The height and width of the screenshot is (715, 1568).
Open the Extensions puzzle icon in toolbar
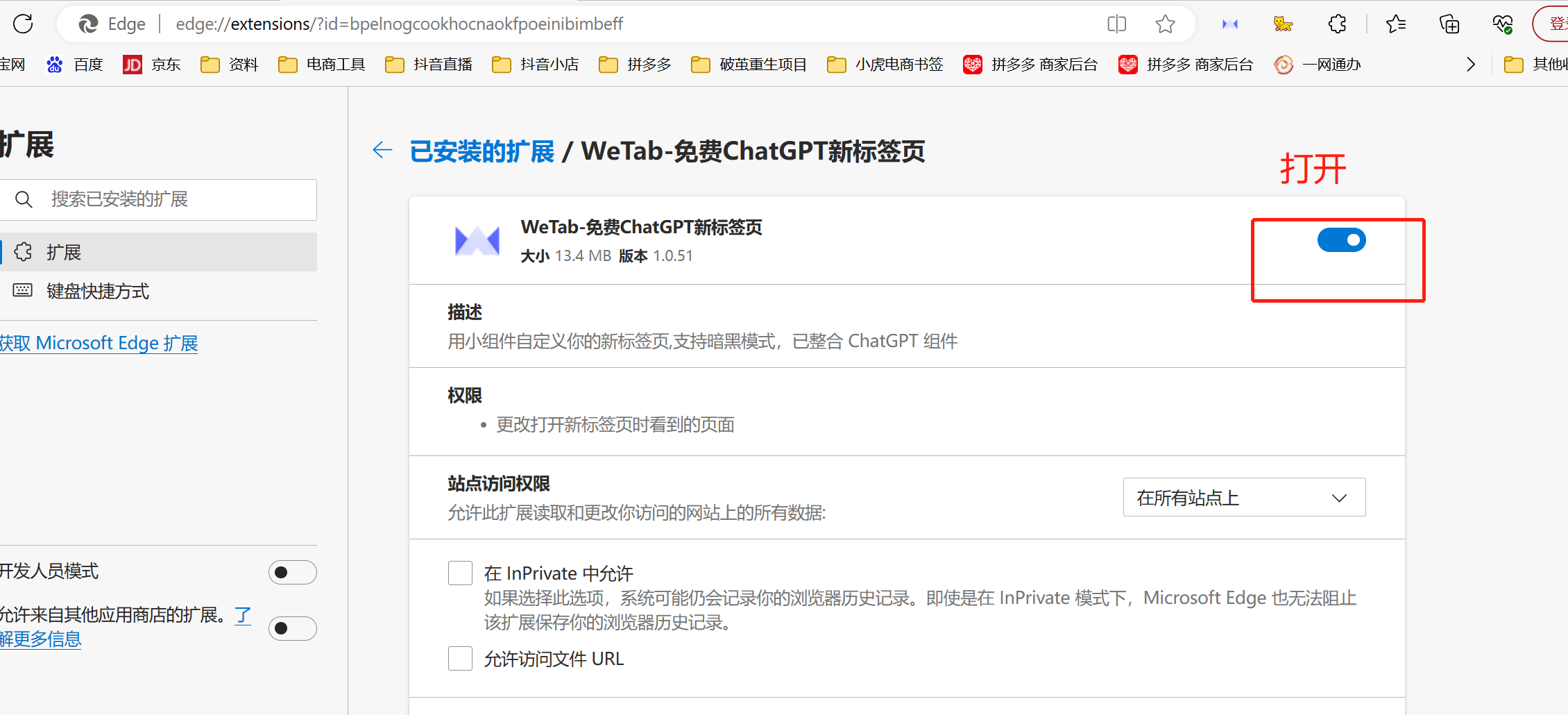pyautogui.click(x=1337, y=24)
